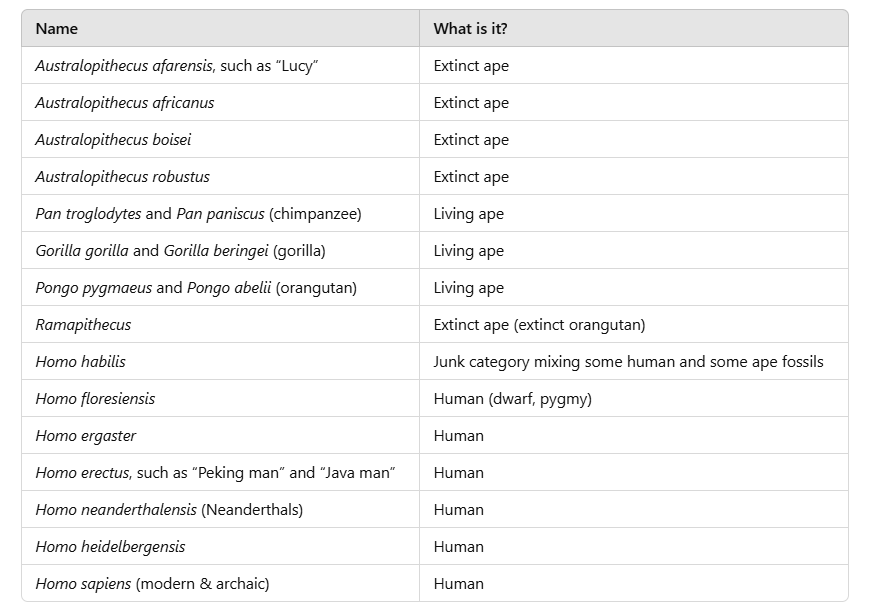Click the Homo neanderthalensis (Neanderthals) cell
The image size is (892, 615).
(x=221, y=509)
